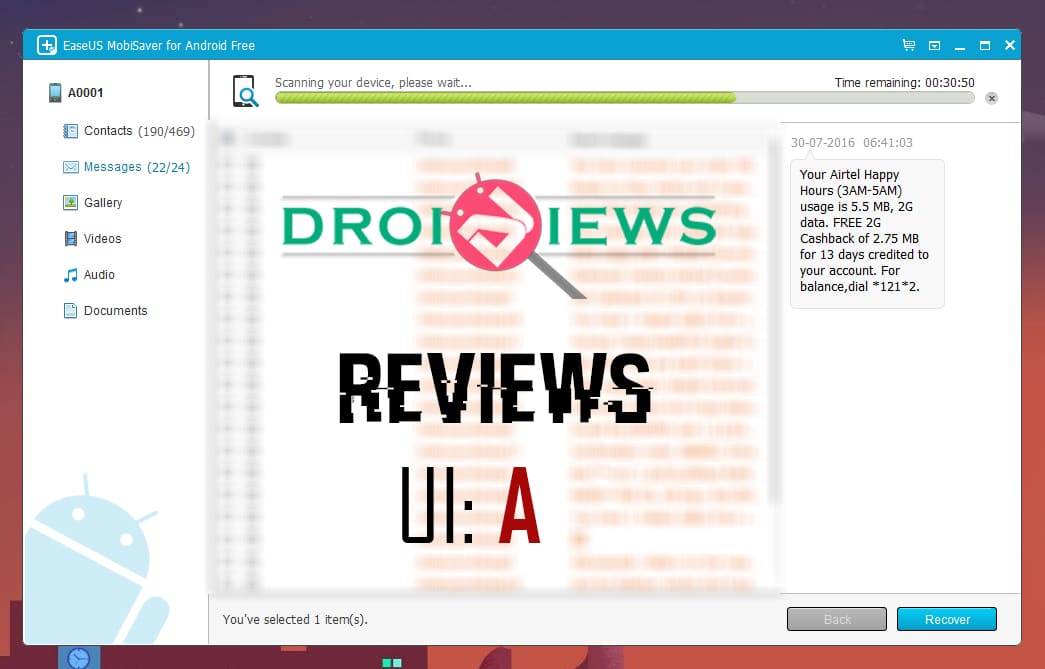Click the Back button
The width and height of the screenshot is (1045, 669).
coord(837,619)
